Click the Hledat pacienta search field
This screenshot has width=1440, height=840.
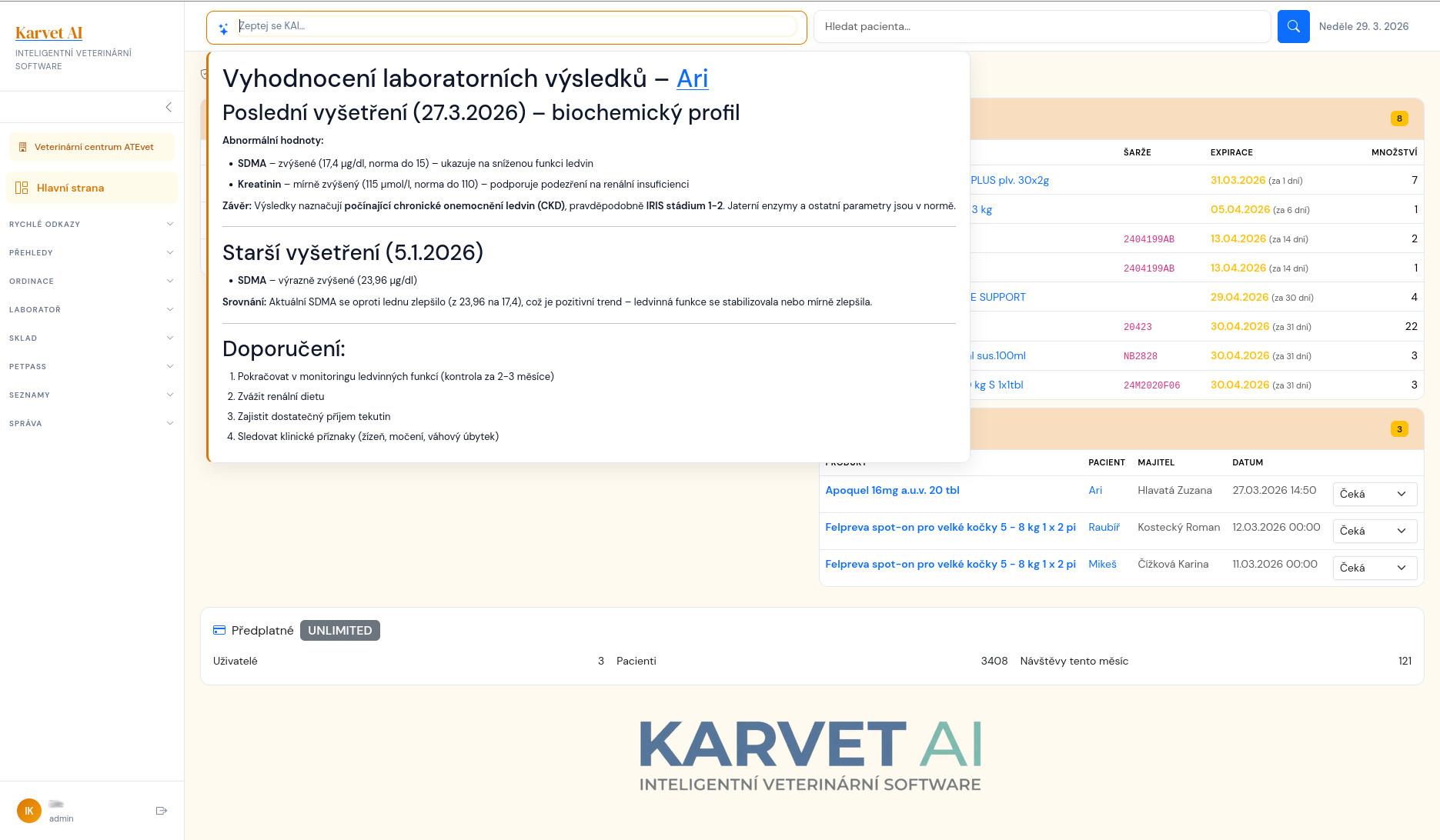pyautogui.click(x=1041, y=27)
